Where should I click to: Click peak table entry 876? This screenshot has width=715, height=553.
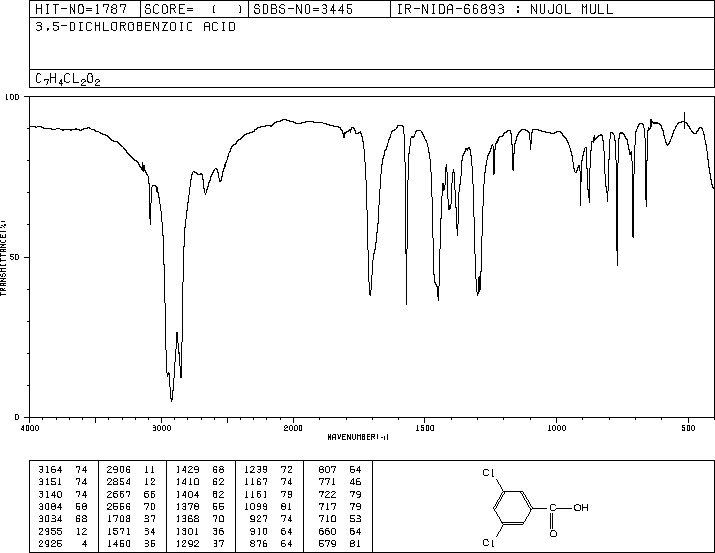coord(259,544)
